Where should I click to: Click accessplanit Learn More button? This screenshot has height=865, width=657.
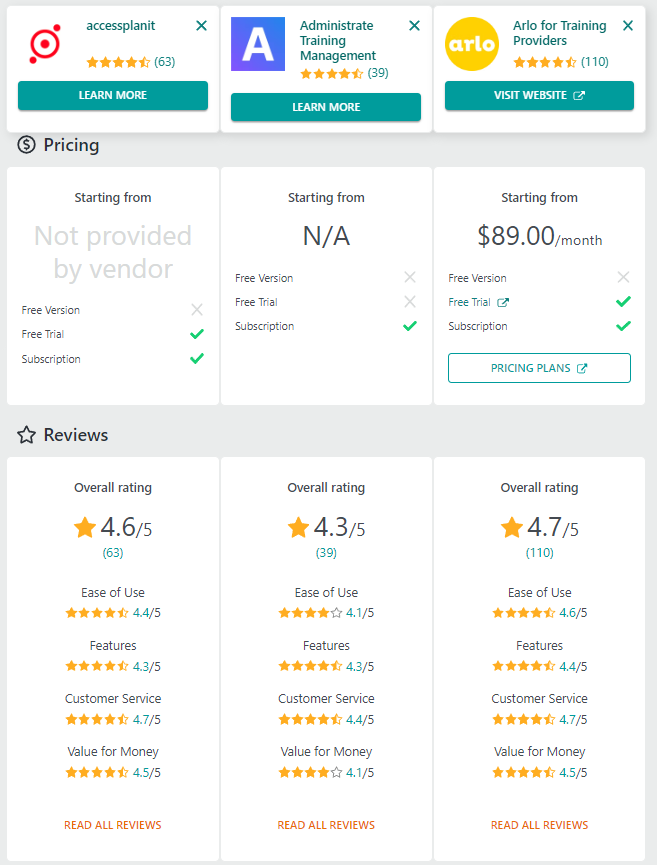tap(113, 95)
